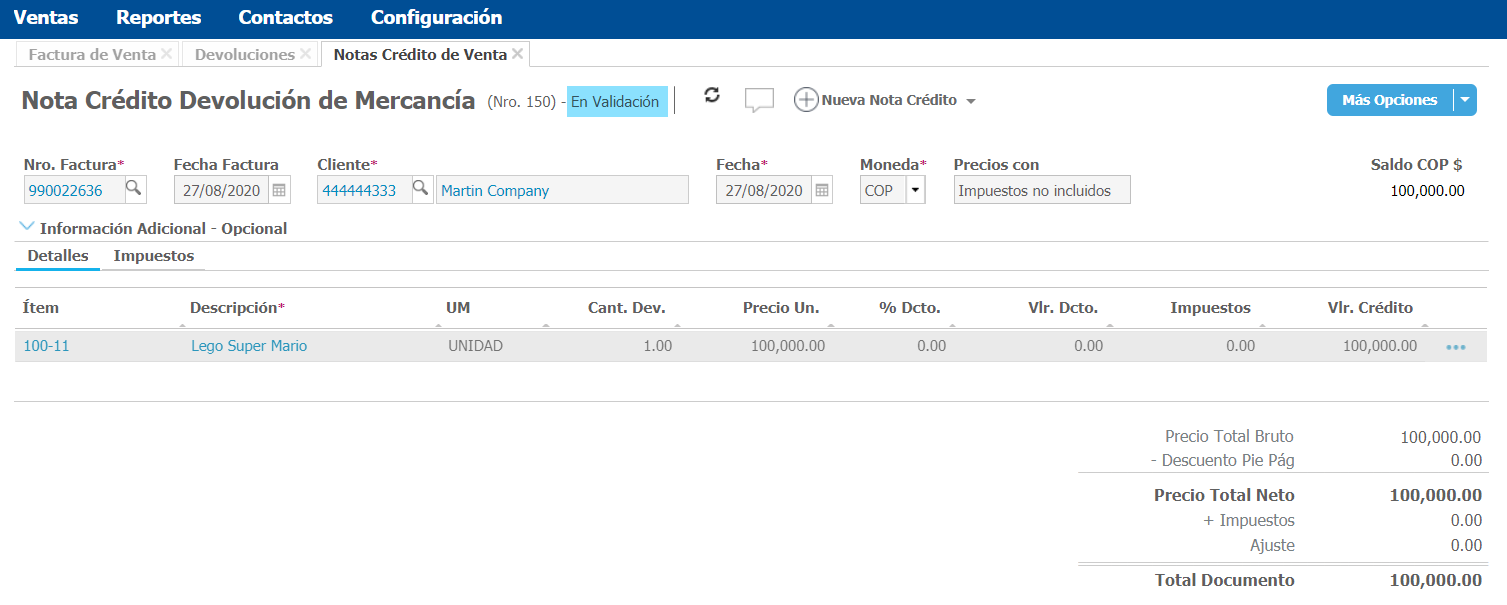Click the plus icon for Nueva Nota Crédito
This screenshot has height=605, width=1507.
[806, 100]
